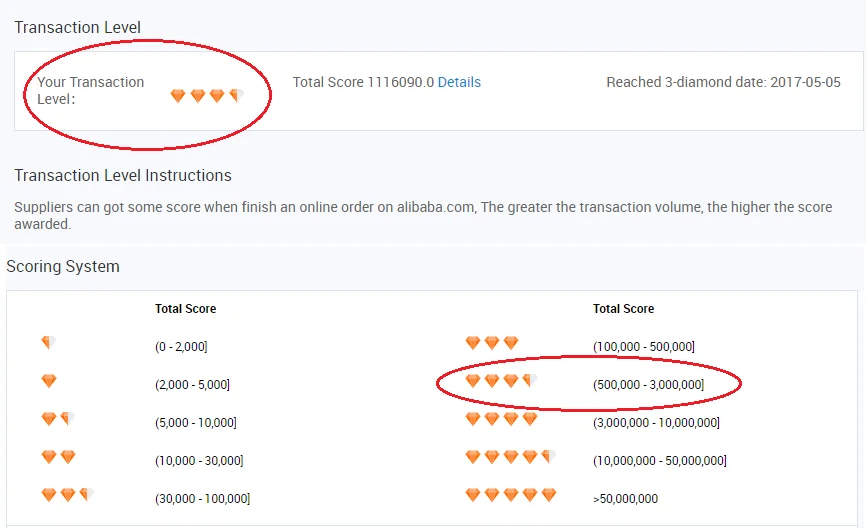
Task: Click the Scoring System heading
Action: (63, 266)
